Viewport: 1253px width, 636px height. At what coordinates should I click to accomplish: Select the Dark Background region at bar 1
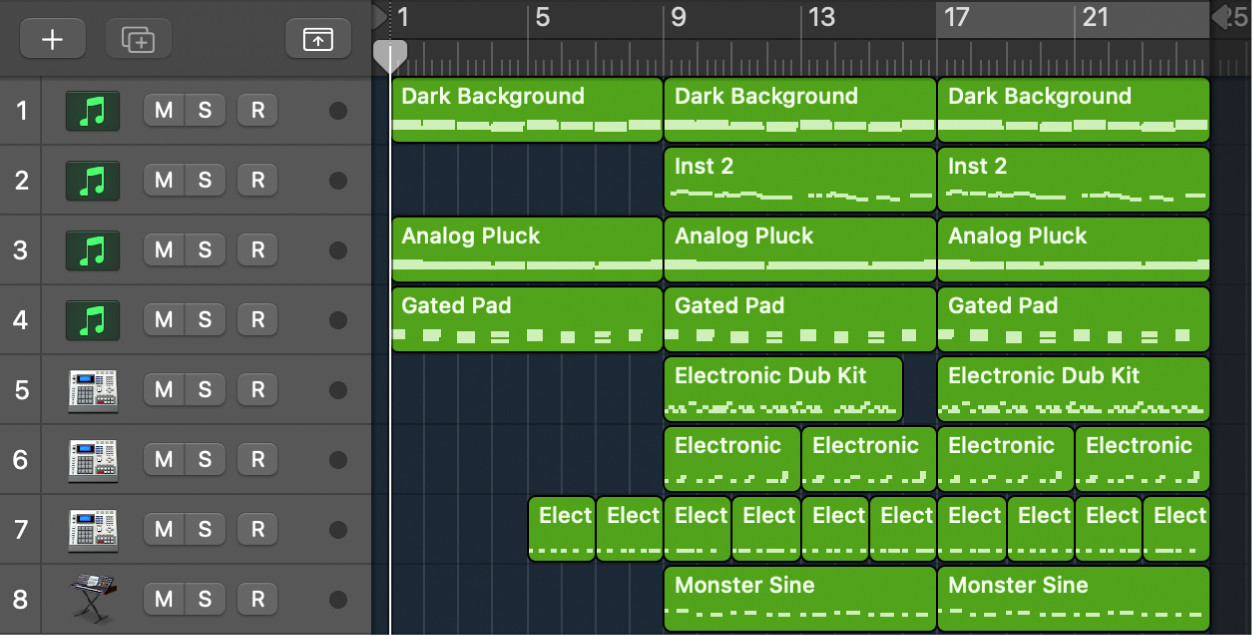[525, 108]
